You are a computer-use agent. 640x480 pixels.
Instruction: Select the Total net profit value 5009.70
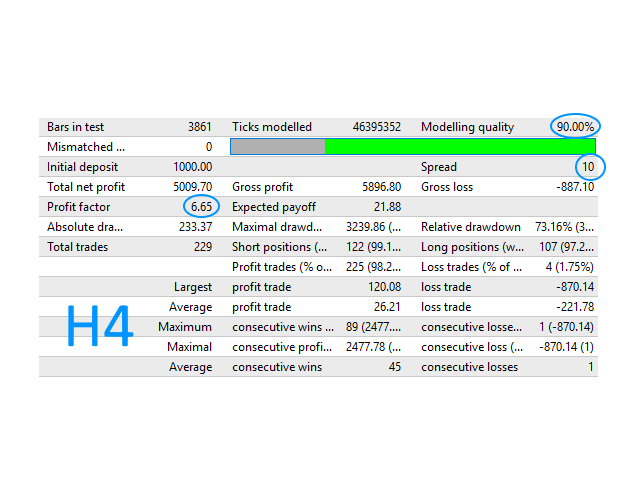[192, 187]
